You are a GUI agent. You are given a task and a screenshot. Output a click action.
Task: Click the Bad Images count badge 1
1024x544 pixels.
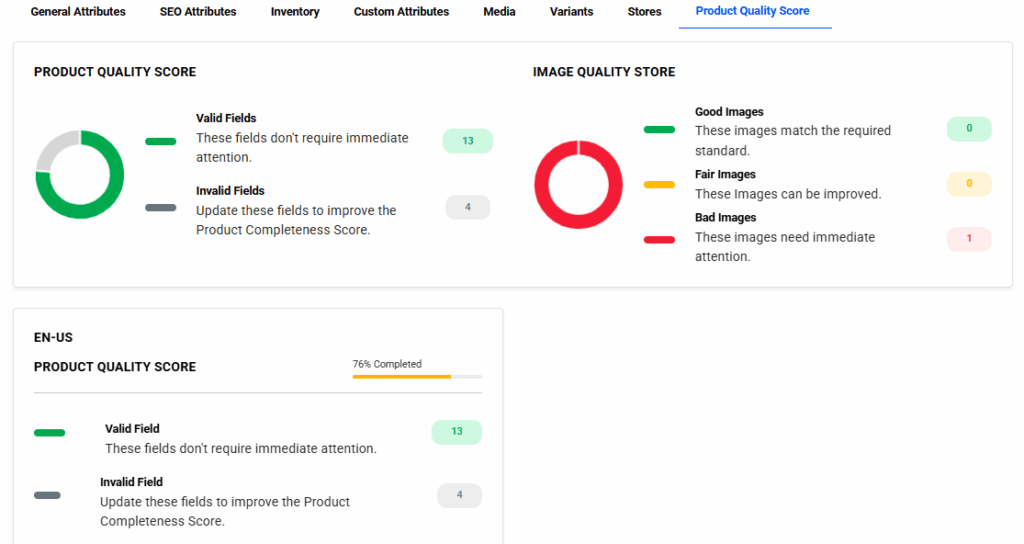(968, 239)
